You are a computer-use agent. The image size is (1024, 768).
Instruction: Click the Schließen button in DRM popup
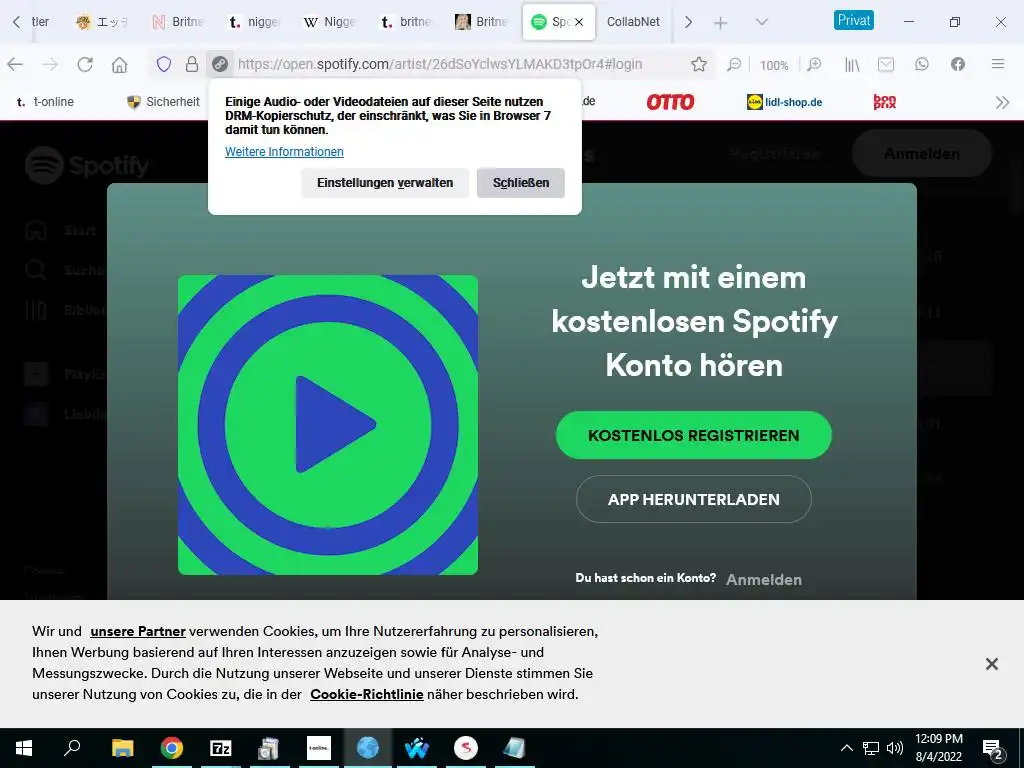520,183
